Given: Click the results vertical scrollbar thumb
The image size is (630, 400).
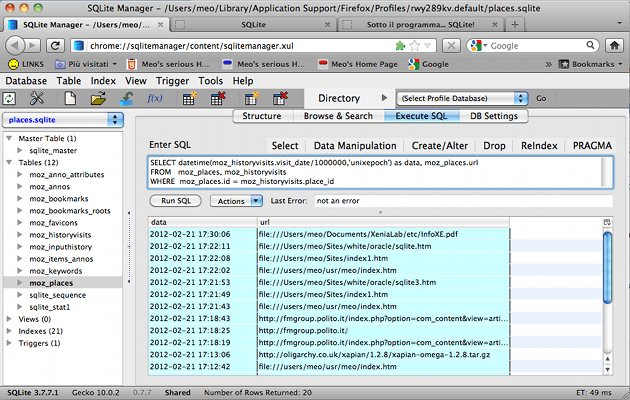Looking at the screenshot, I should (608, 268).
